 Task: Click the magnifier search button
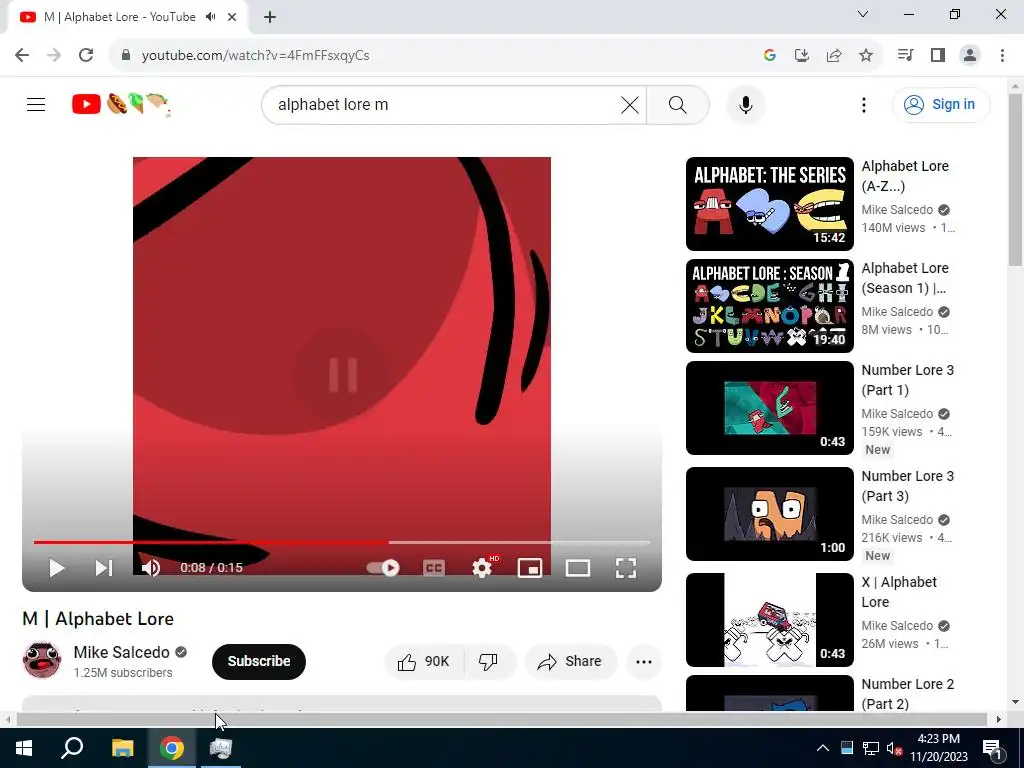(x=677, y=104)
